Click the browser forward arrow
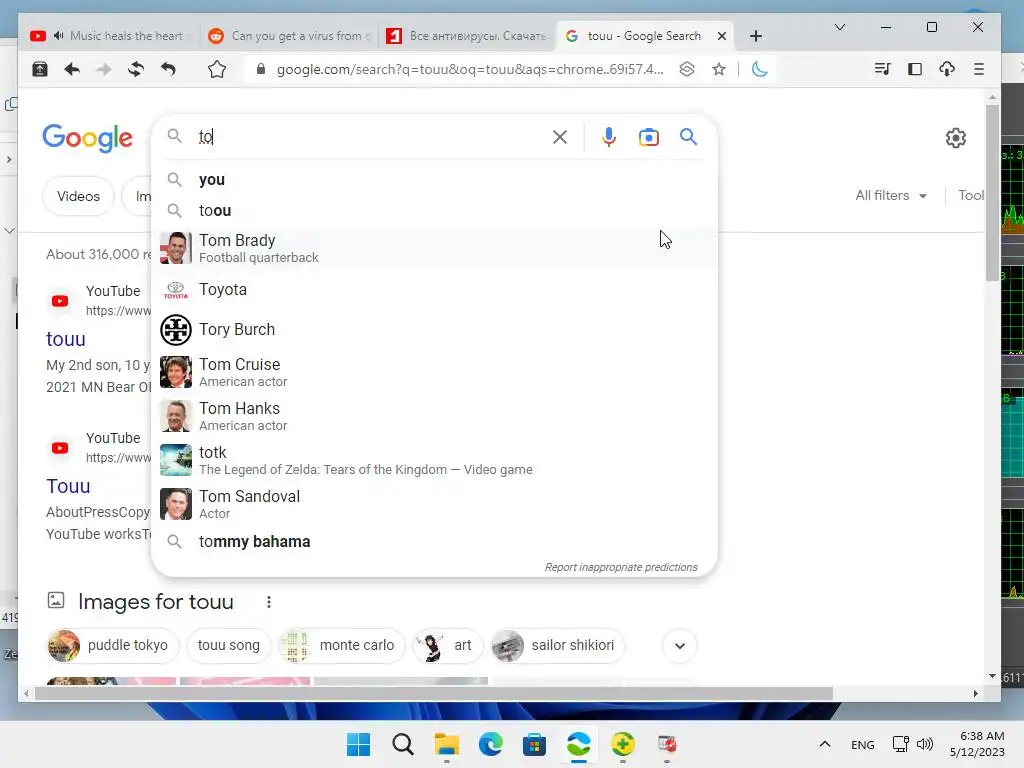The width and height of the screenshot is (1024, 768). coord(104,69)
